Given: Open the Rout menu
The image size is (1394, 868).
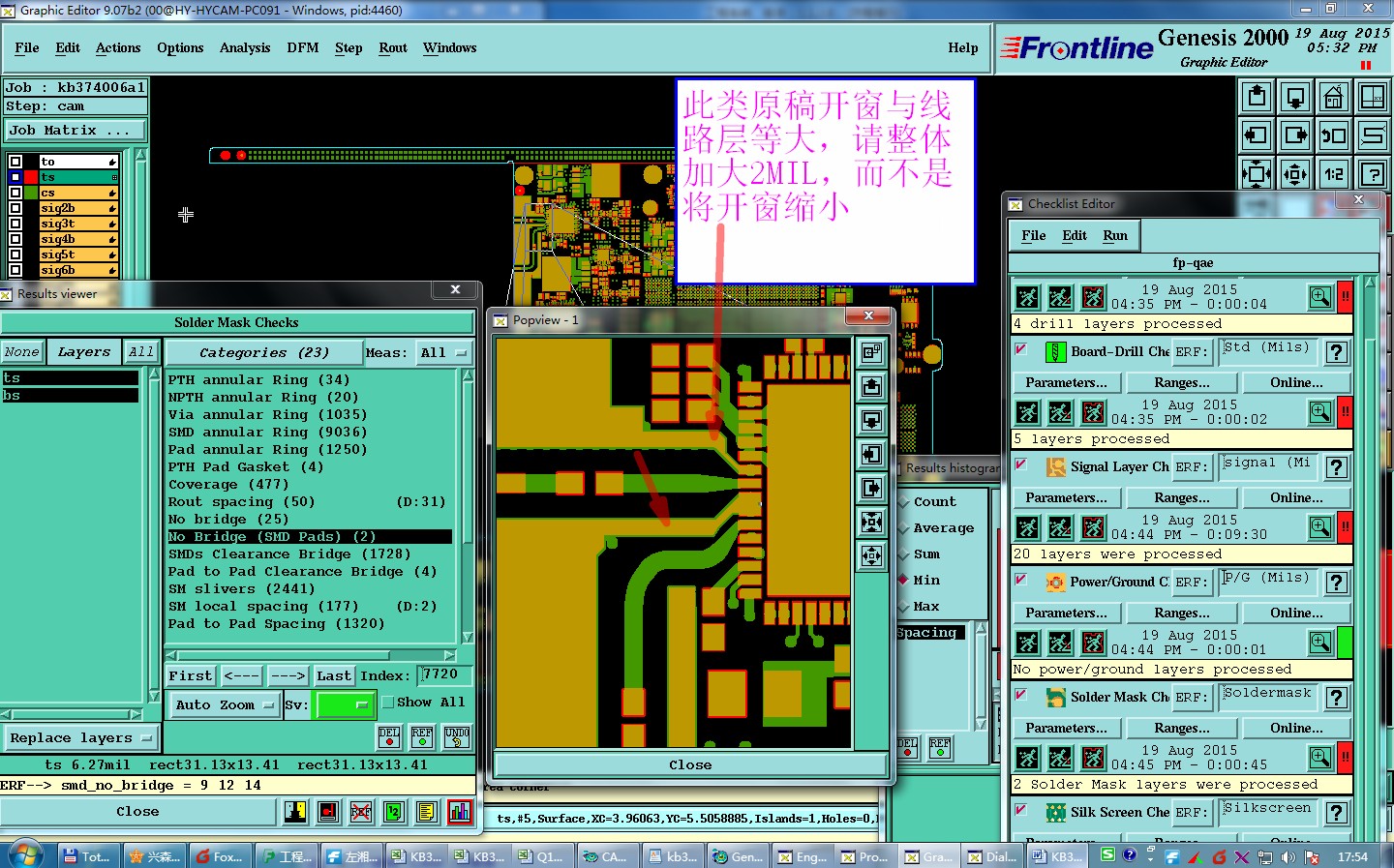Looking at the screenshot, I should 393,47.
